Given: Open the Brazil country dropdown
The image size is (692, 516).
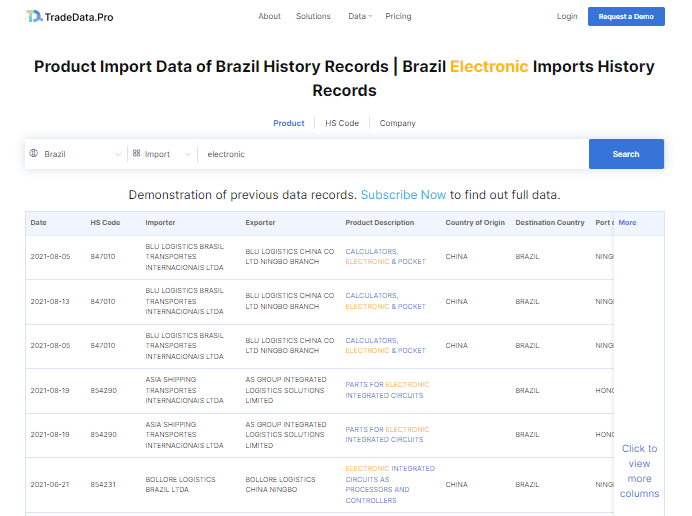Looking at the screenshot, I should coord(76,154).
